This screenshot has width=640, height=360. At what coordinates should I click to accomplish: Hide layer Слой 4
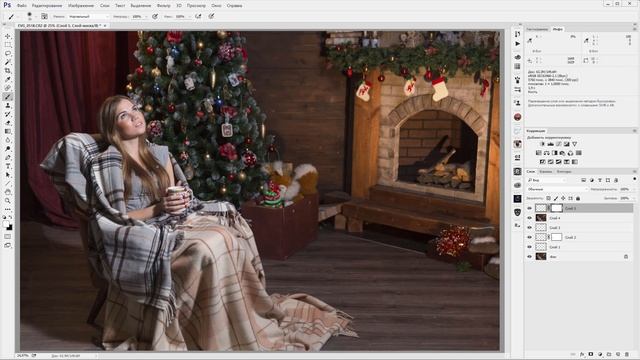coord(529,218)
